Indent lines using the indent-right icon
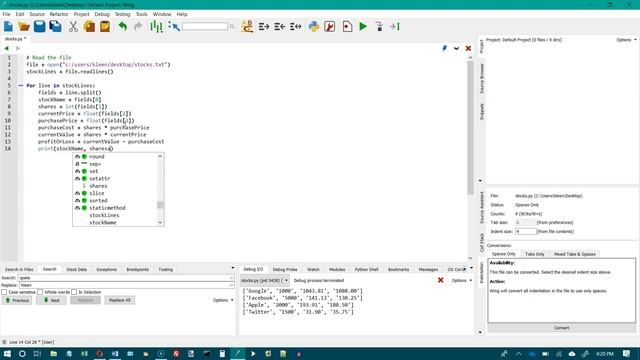Image resolution: width=640 pixels, height=360 pixels. click(x=264, y=27)
